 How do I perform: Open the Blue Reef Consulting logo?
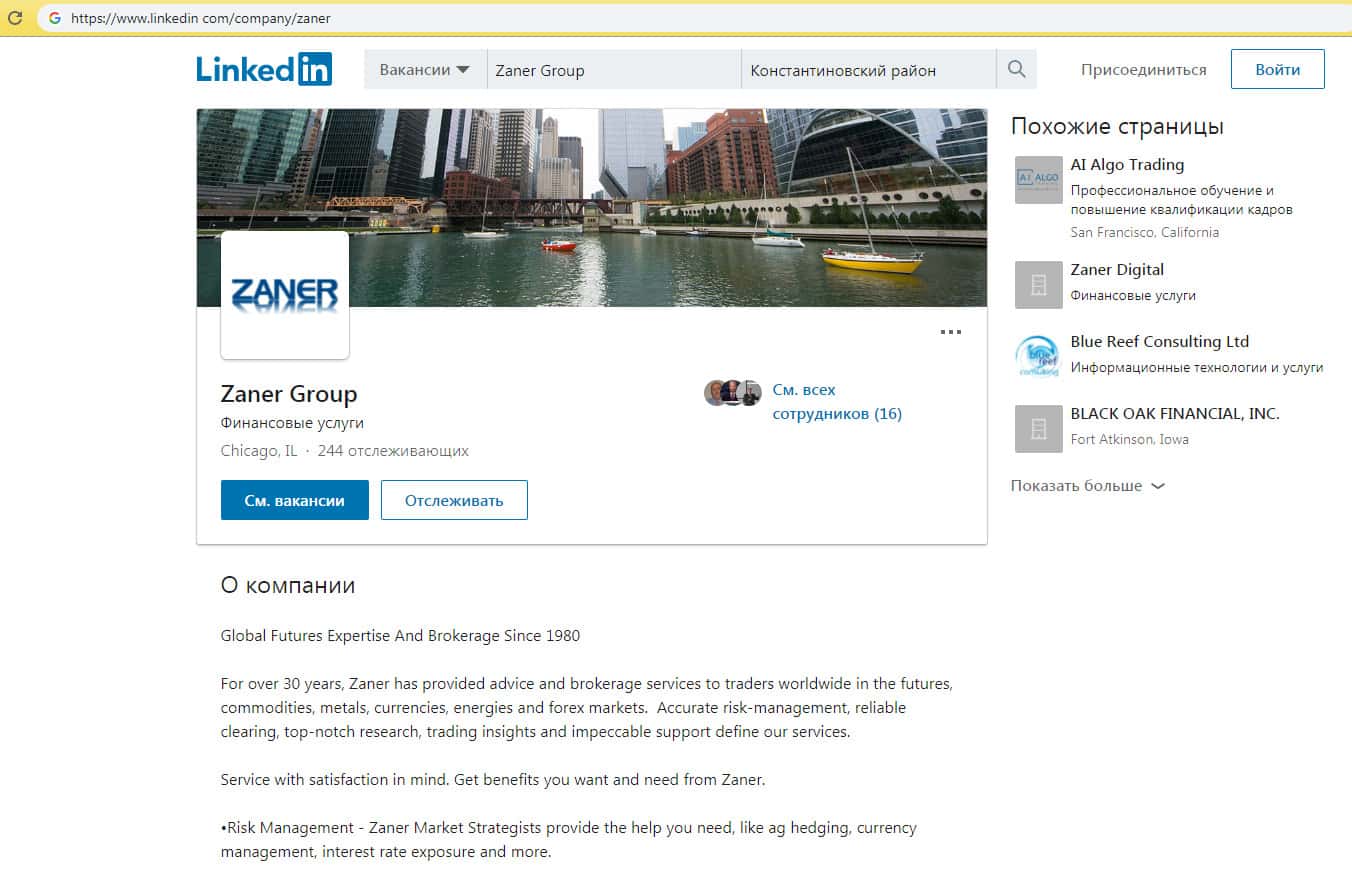pyautogui.click(x=1039, y=357)
